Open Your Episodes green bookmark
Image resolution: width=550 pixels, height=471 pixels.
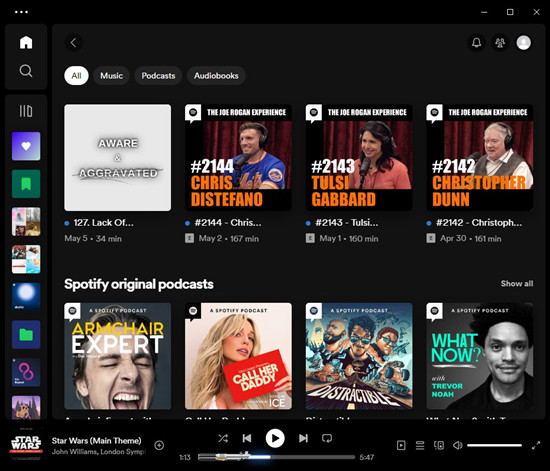26,184
